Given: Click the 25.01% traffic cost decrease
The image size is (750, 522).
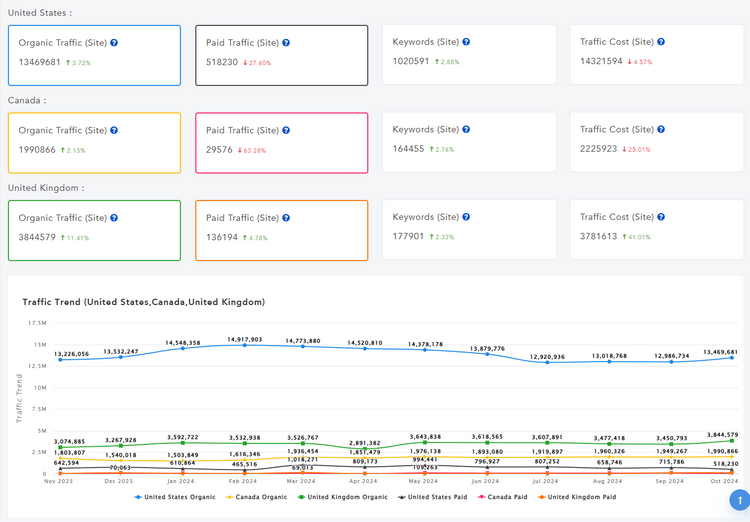Looking at the screenshot, I should 636,150.
